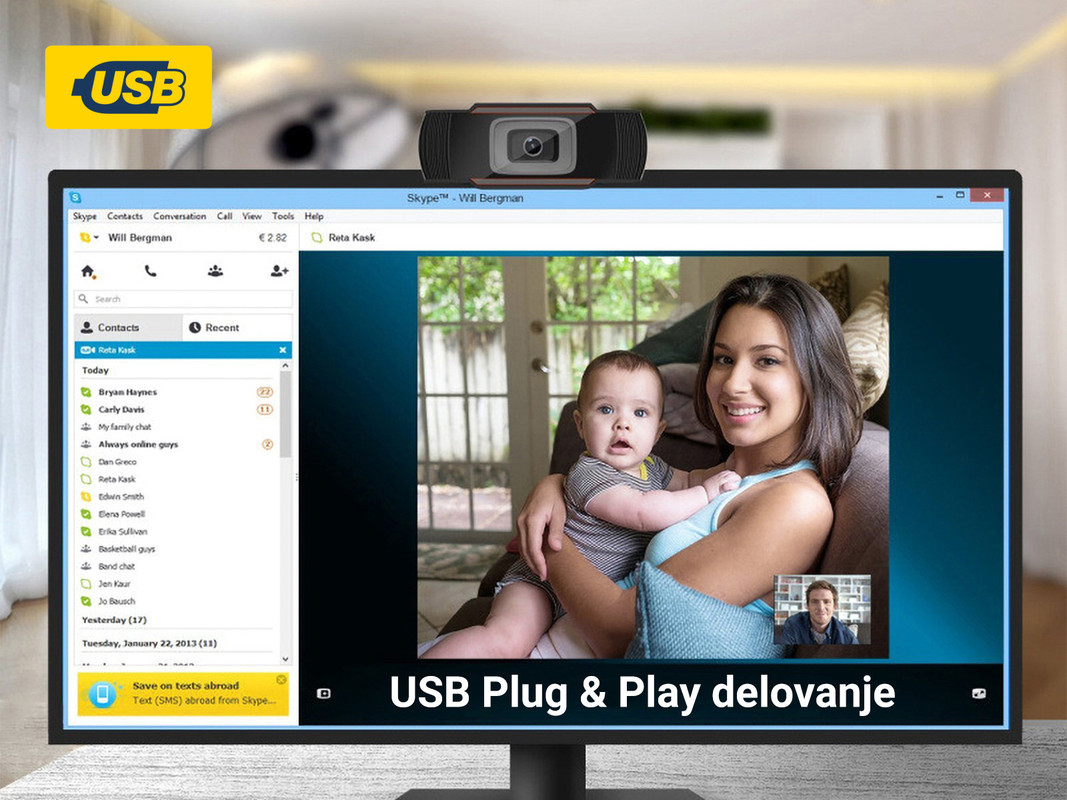Open the Carly Davis conversation
The image size is (1067, 800).
121,410
